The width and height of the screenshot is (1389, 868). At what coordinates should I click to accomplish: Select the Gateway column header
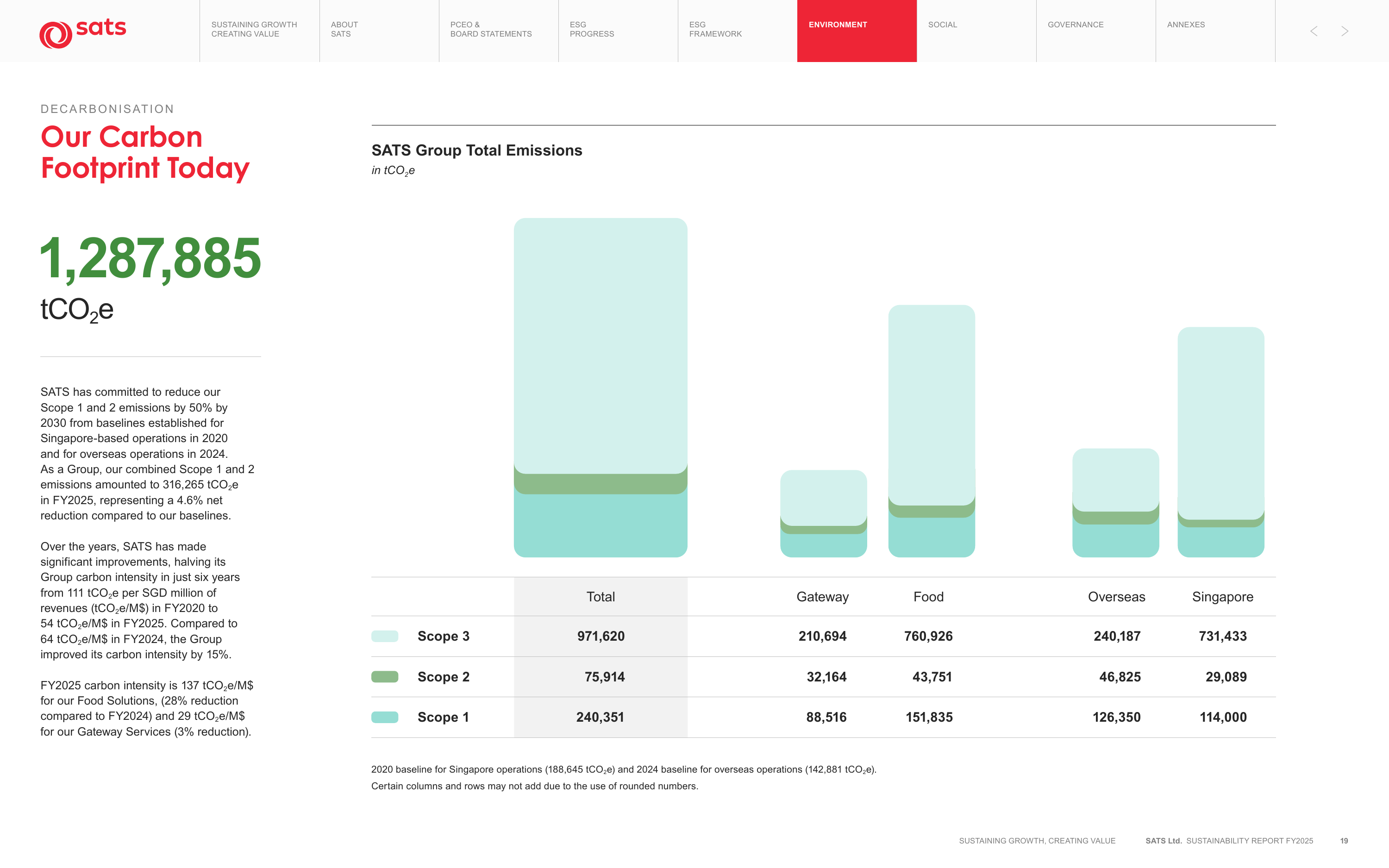click(x=822, y=597)
